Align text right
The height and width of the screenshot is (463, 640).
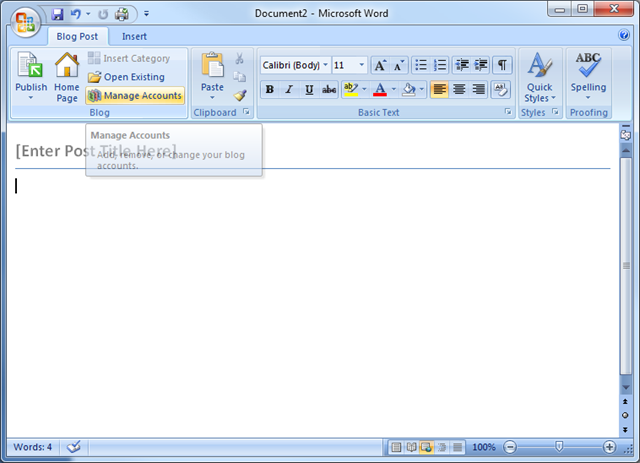pyautogui.click(x=478, y=89)
